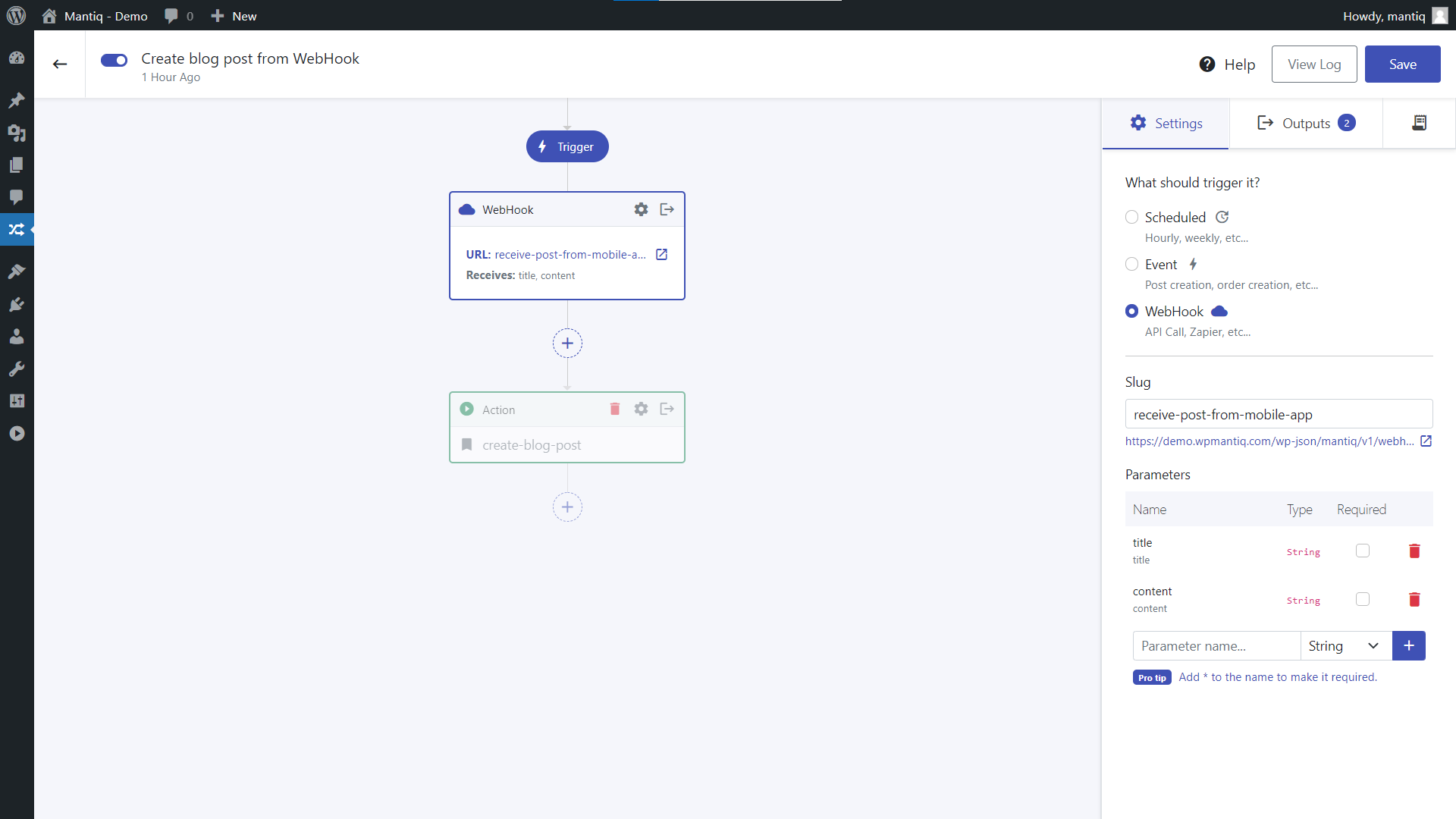Toggle the workflow enabled switch
Image resolution: width=1456 pixels, height=819 pixels.
(114, 60)
